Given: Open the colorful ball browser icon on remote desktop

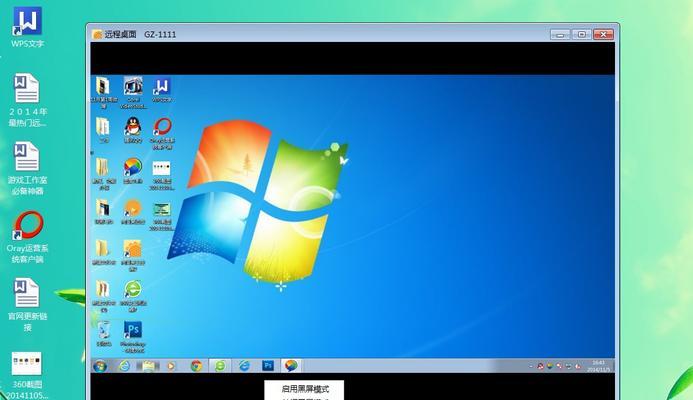Looking at the screenshot, I should click(x=133, y=170).
